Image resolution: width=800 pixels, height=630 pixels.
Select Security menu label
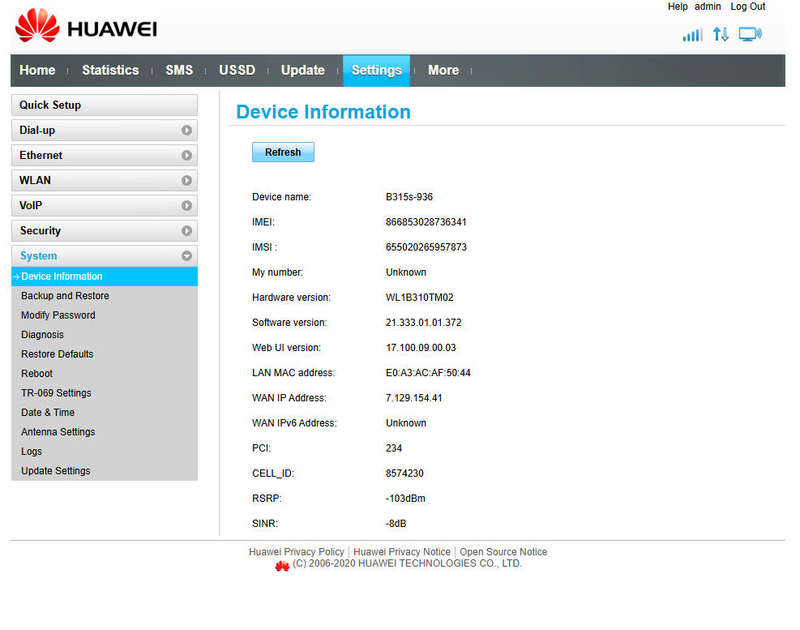(40, 231)
